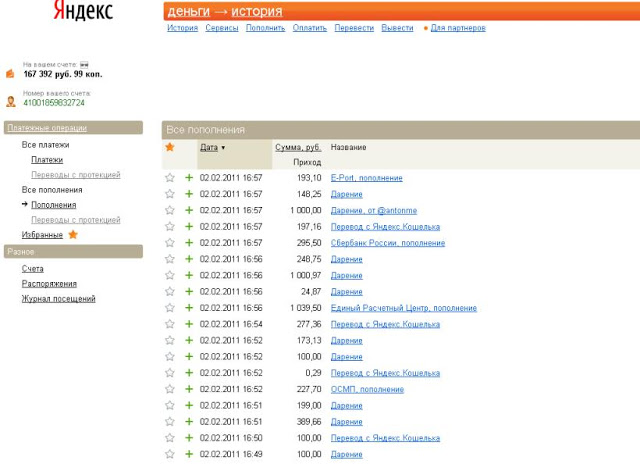The height and width of the screenshot is (464, 640).
Task: Open Пополнения in the sidebar
Action: (x=53, y=205)
